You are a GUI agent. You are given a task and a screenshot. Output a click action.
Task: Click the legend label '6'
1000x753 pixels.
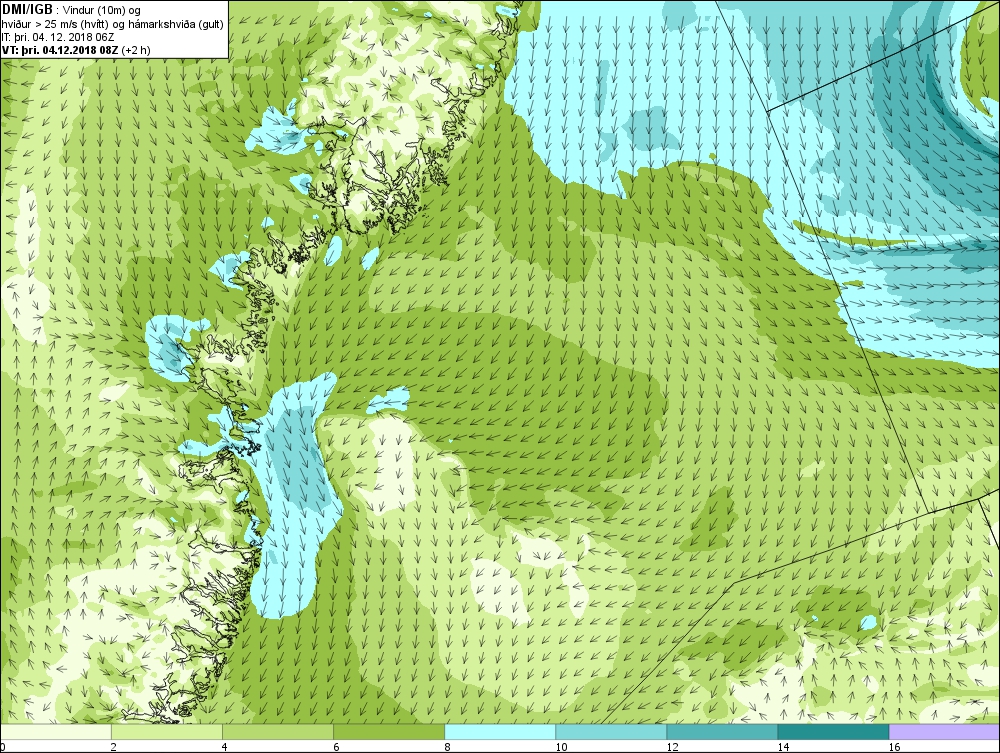tap(335, 747)
